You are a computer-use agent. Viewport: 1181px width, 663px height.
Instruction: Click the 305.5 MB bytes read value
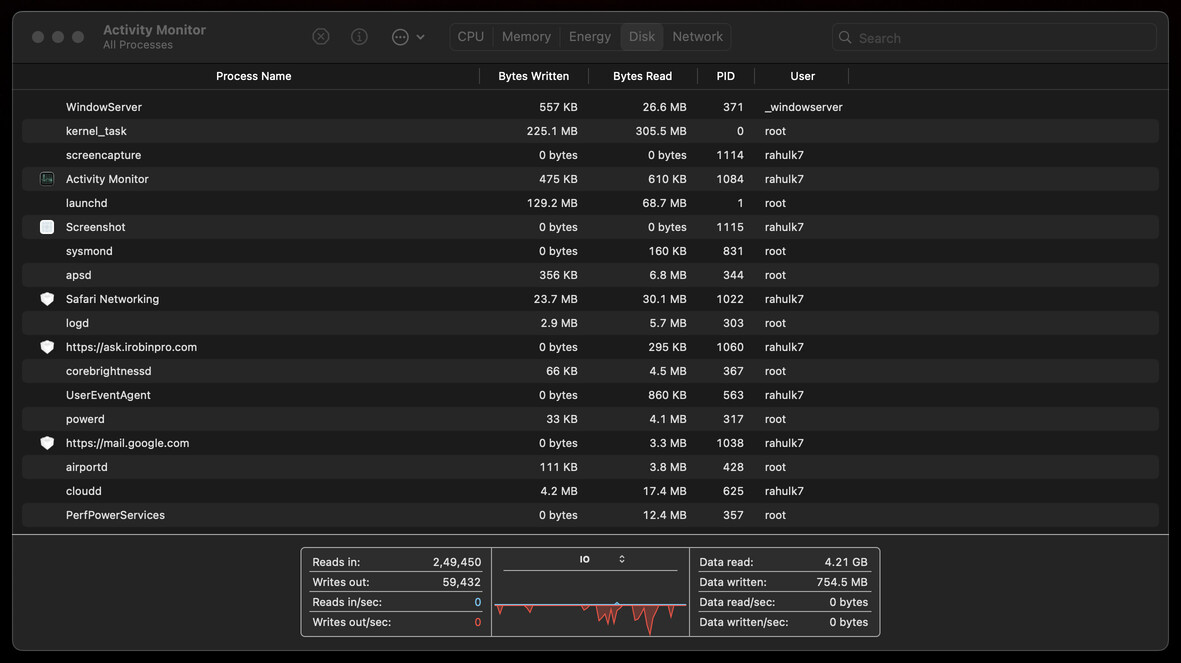[x=661, y=131]
